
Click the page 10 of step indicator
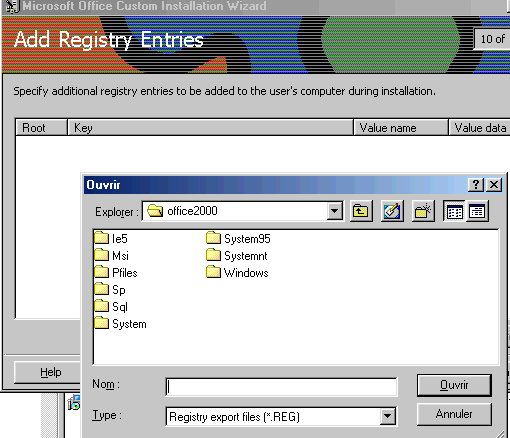coord(492,39)
